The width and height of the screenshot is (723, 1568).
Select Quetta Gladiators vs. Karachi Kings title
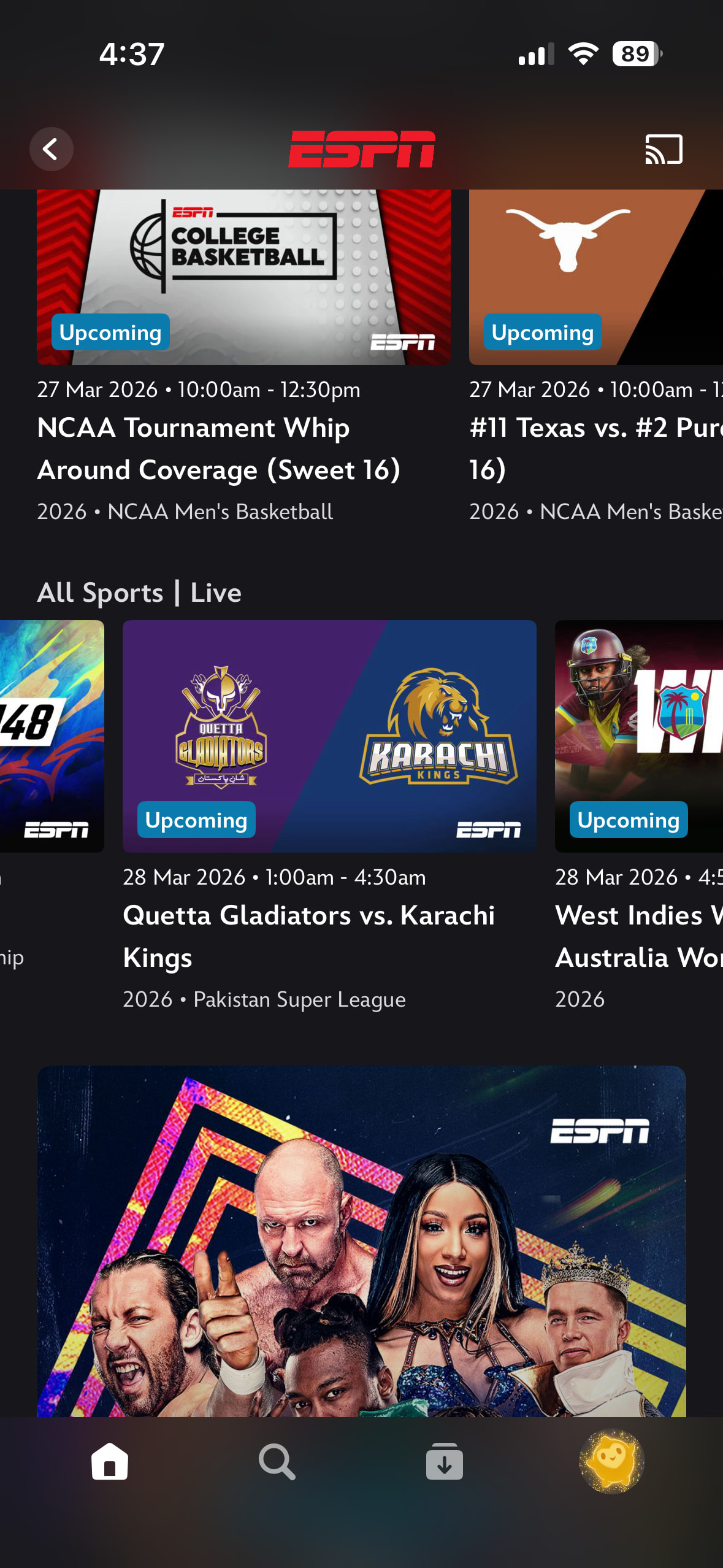click(x=309, y=936)
